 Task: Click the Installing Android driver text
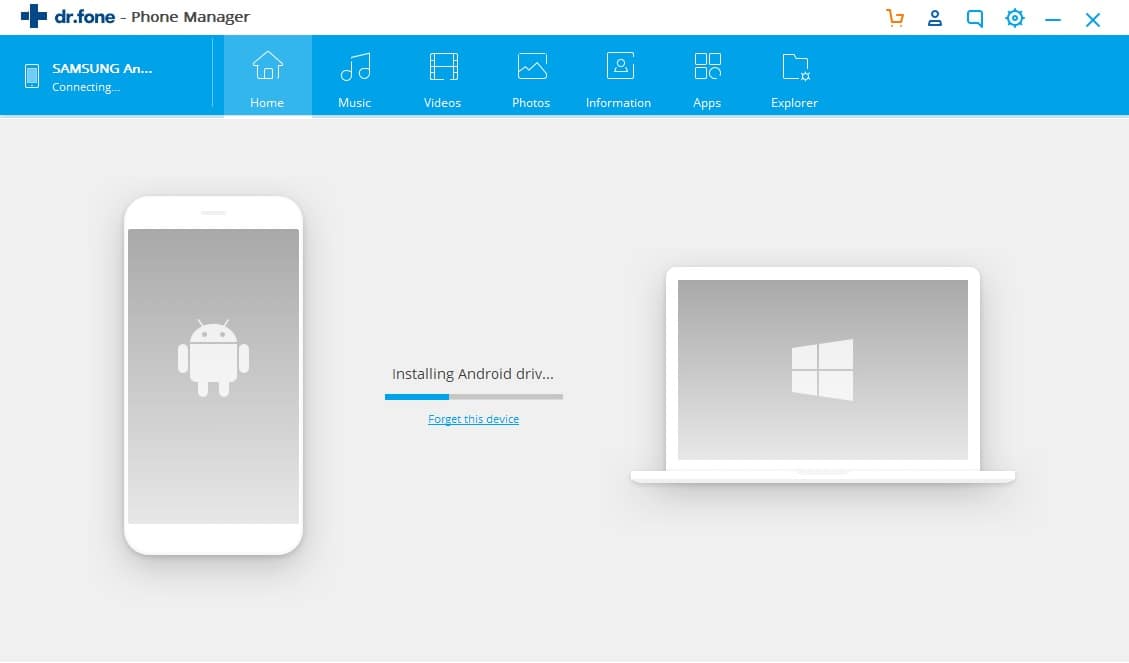click(472, 374)
